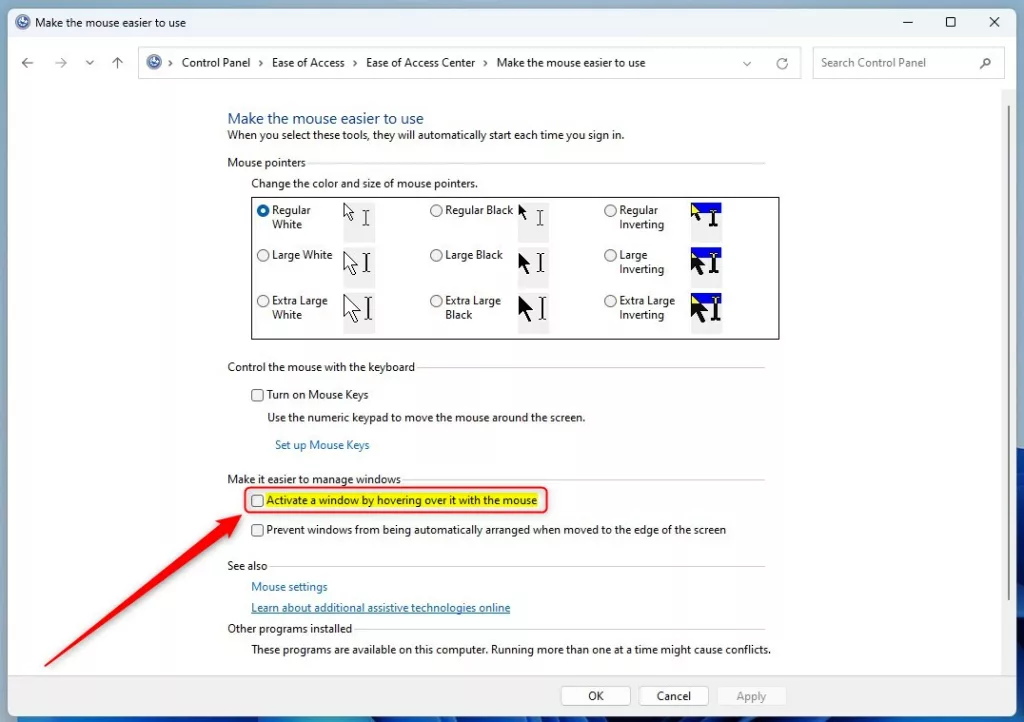Go up one level with up arrow
Screen dimensions: 1024x722
point(117,63)
